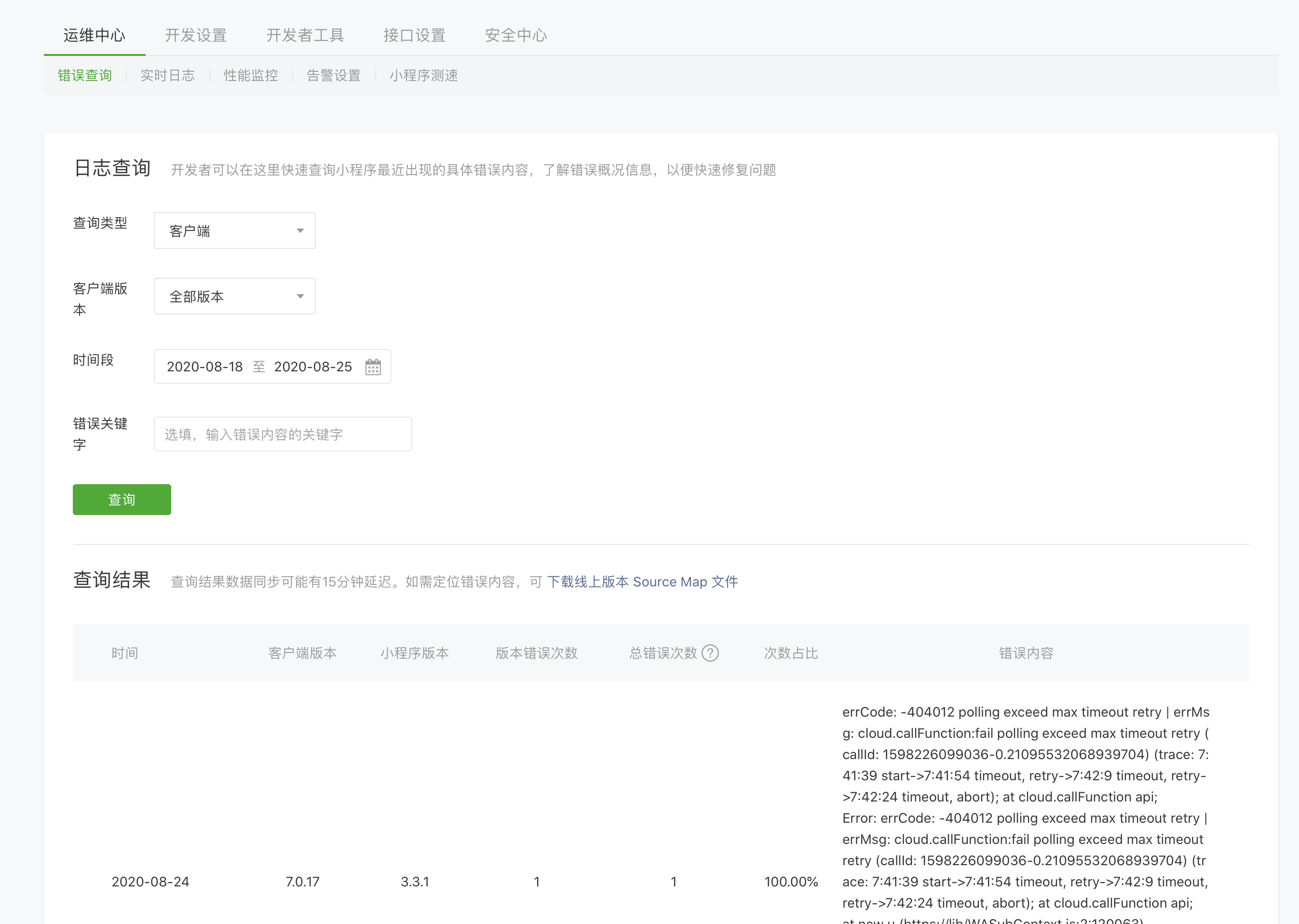Open the 安全中心 tab
Image resolution: width=1299 pixels, height=924 pixels.
coord(515,35)
